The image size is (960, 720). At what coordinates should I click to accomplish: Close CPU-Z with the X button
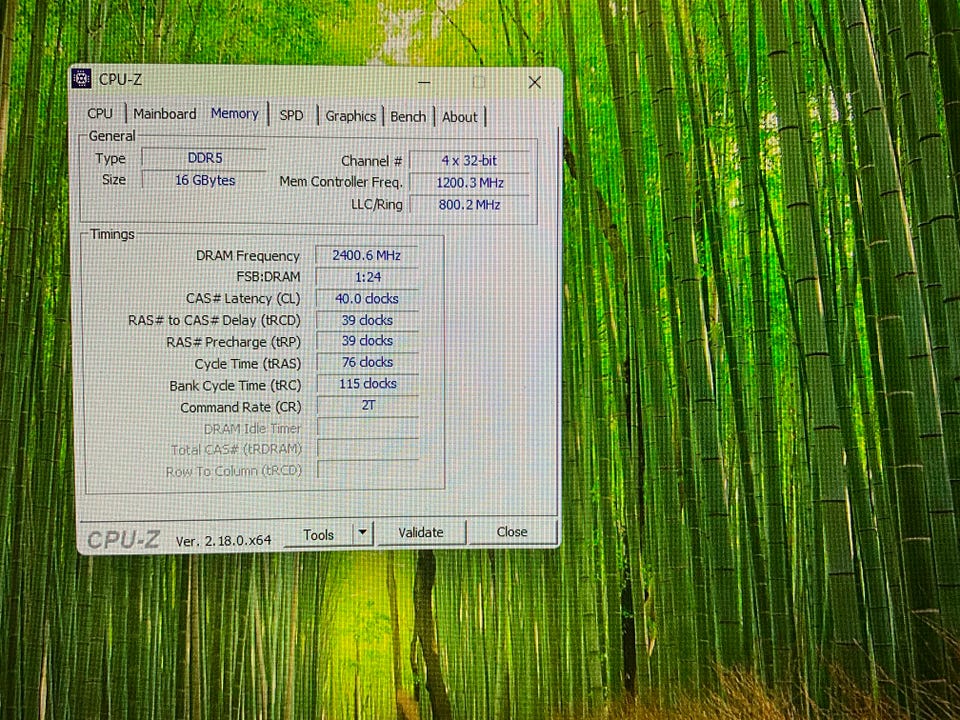pyautogui.click(x=534, y=82)
